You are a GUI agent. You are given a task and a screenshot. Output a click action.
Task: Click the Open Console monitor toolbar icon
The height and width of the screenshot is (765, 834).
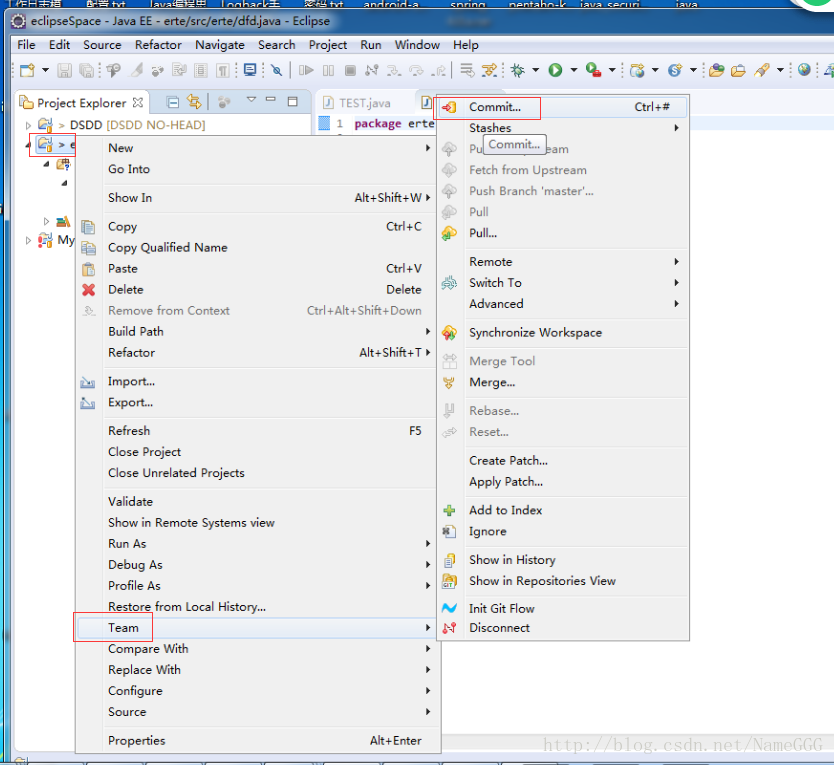[250, 70]
